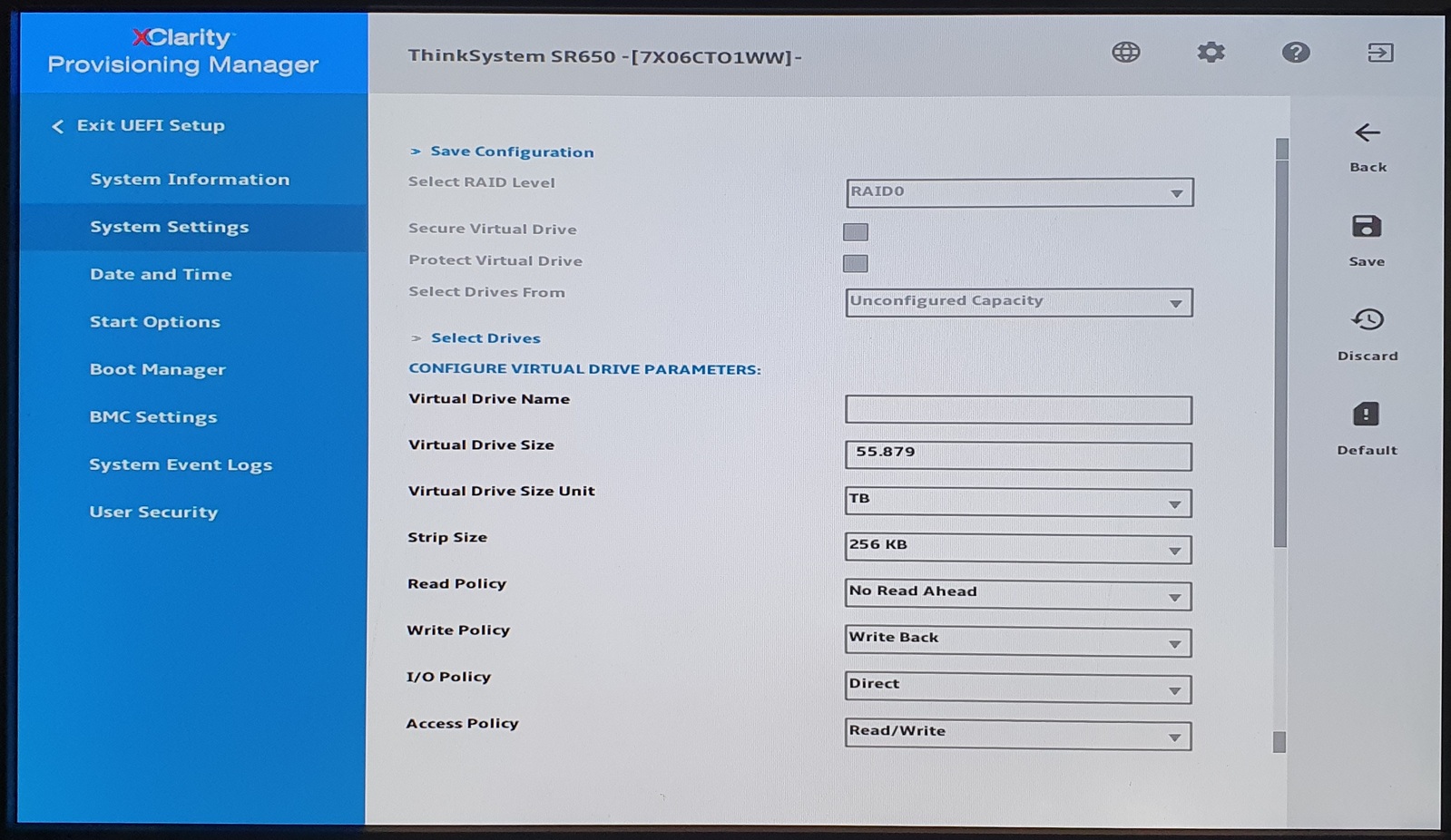This screenshot has width=1451, height=840.
Task: Click the Select Drives link
Action: [485, 337]
